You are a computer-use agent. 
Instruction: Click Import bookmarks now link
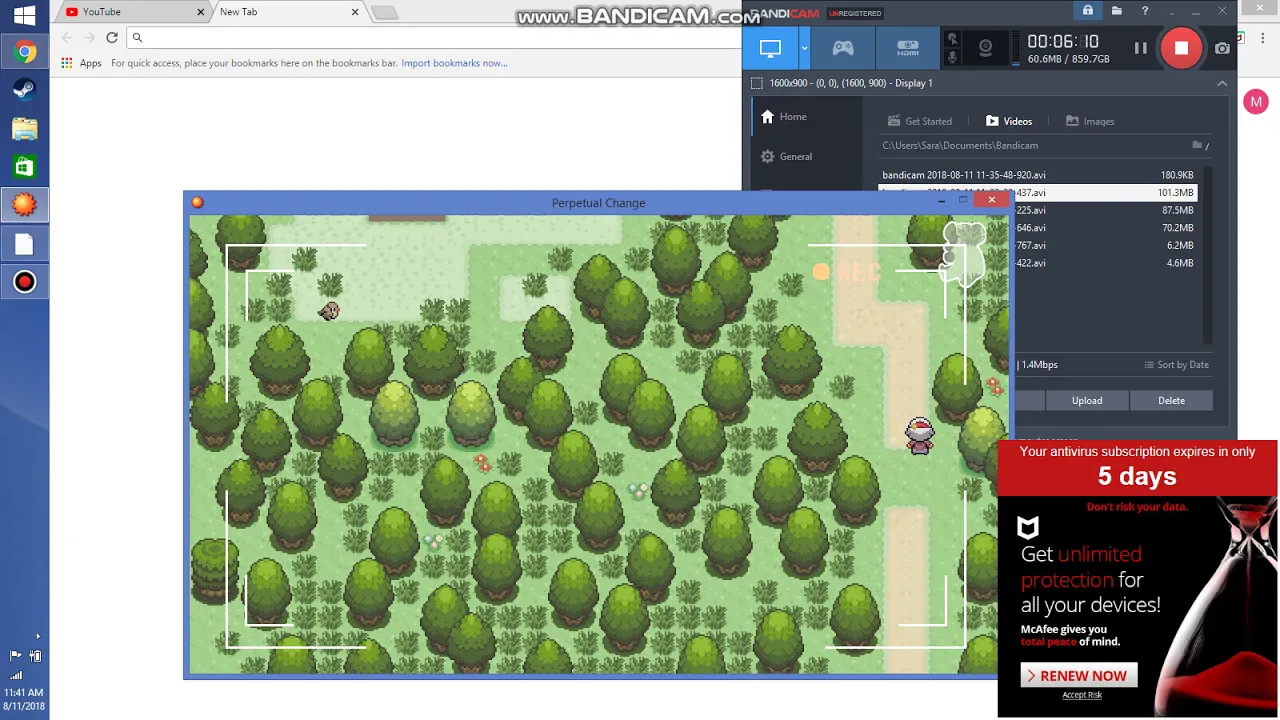454,63
